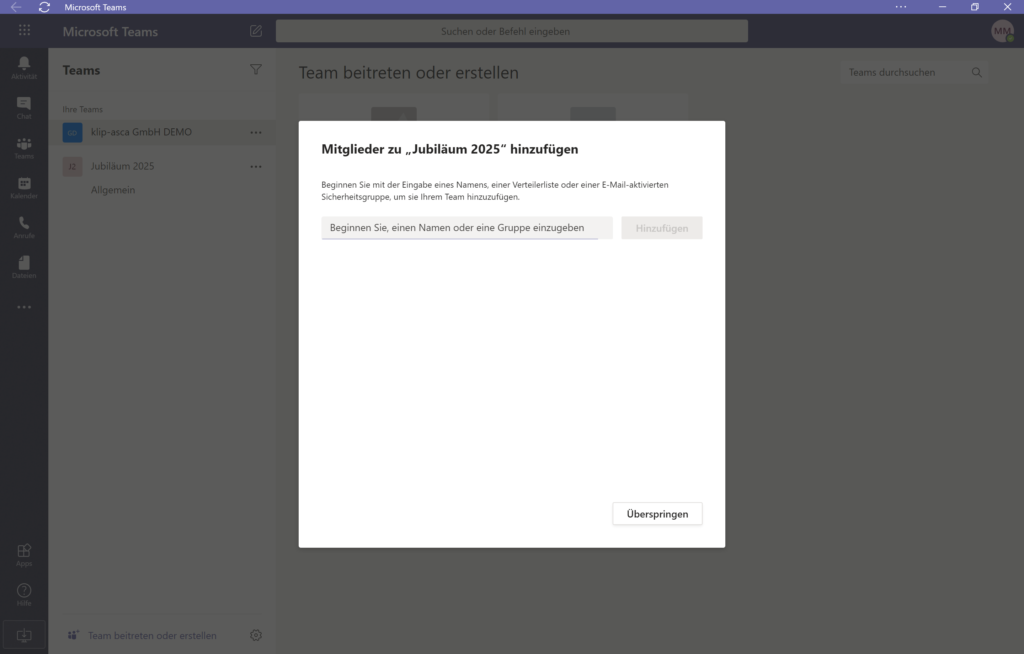The width and height of the screenshot is (1024, 654).
Task: Open title bar more options ellipsis
Action: [901, 7]
